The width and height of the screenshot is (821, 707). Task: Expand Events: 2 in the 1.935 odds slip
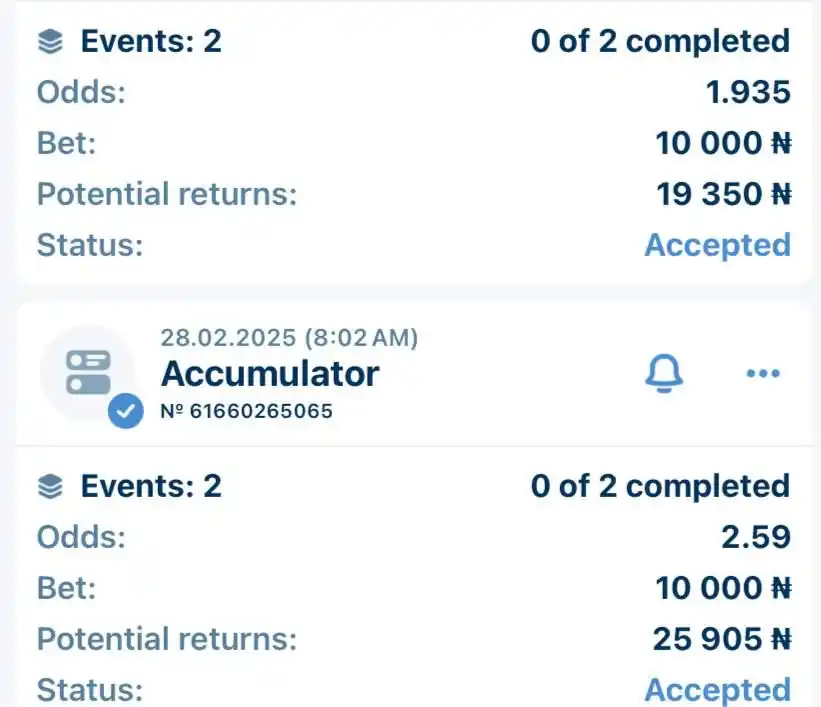coord(150,42)
